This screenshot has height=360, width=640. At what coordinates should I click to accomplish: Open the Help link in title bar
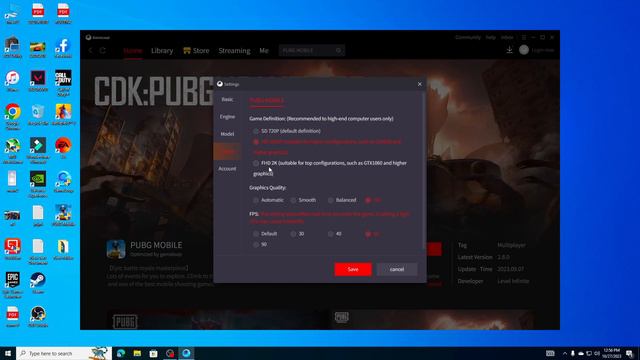click(490, 37)
